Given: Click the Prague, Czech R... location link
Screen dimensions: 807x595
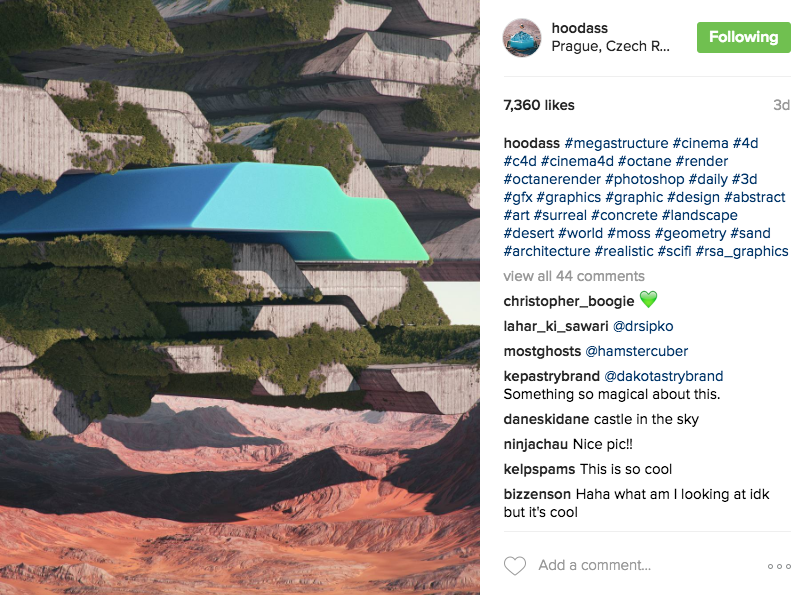Looking at the screenshot, I should [x=610, y=46].
